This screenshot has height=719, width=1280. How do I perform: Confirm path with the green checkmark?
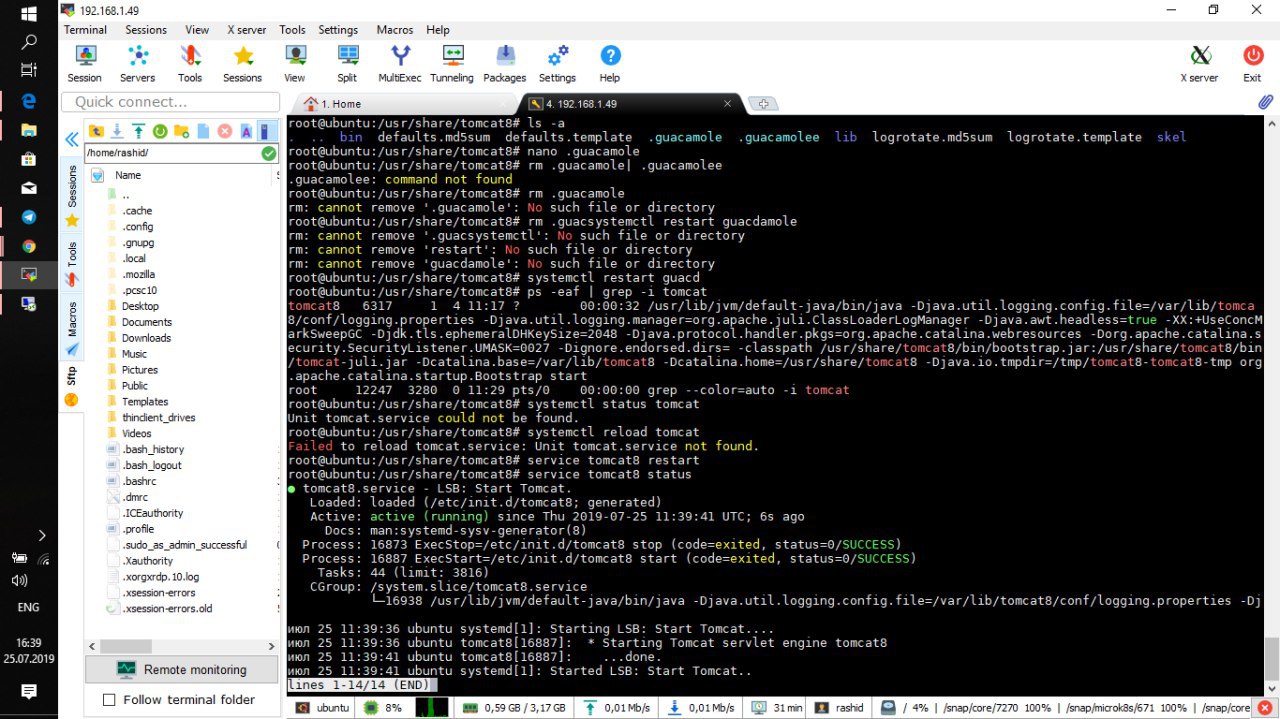point(268,153)
